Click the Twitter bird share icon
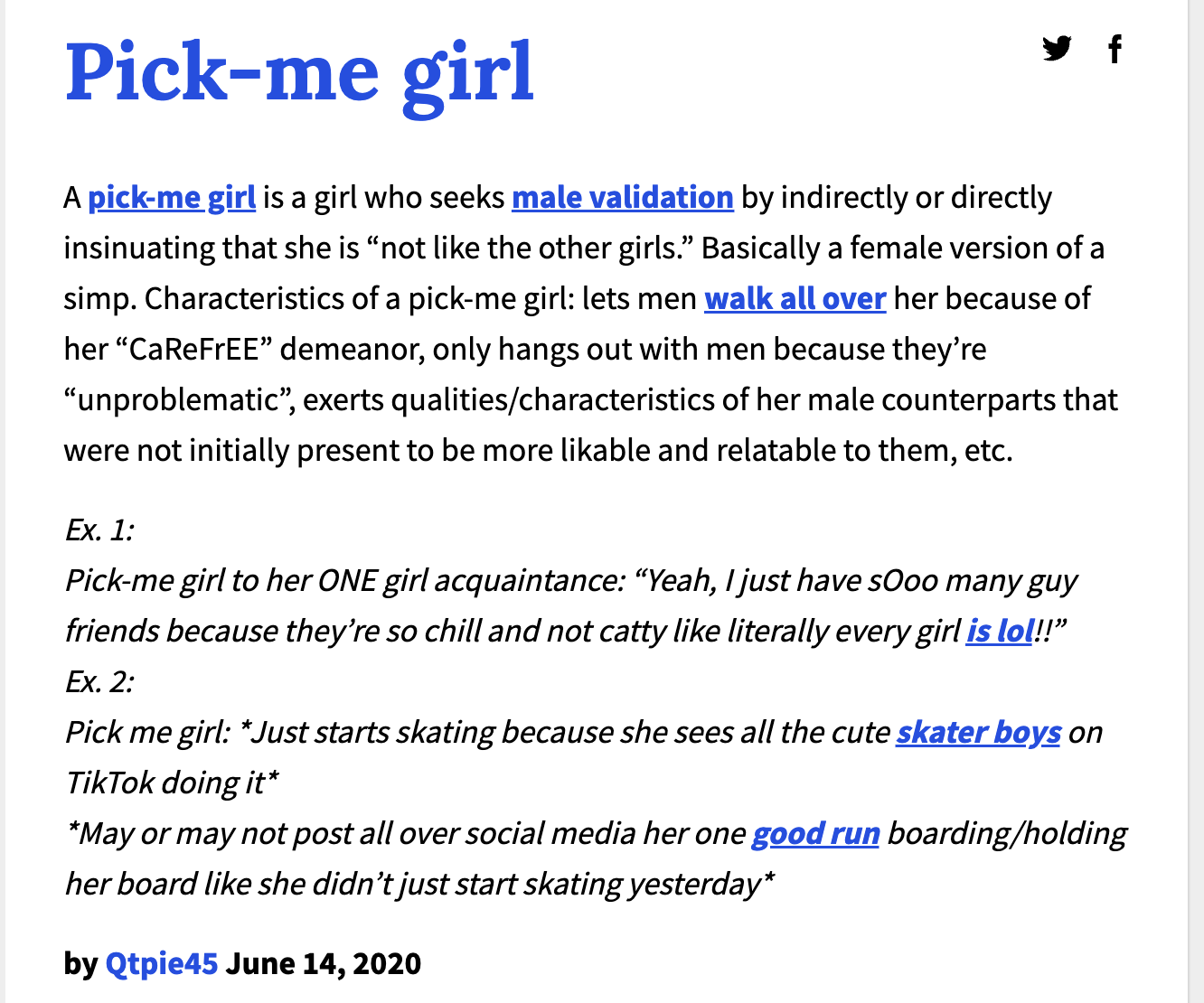1204x1003 pixels. [1057, 50]
